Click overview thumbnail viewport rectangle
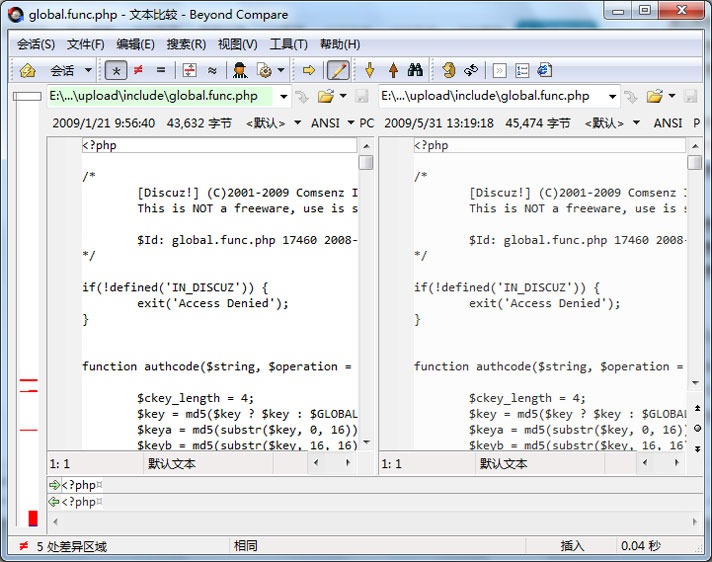The image size is (712, 562). coord(27,96)
